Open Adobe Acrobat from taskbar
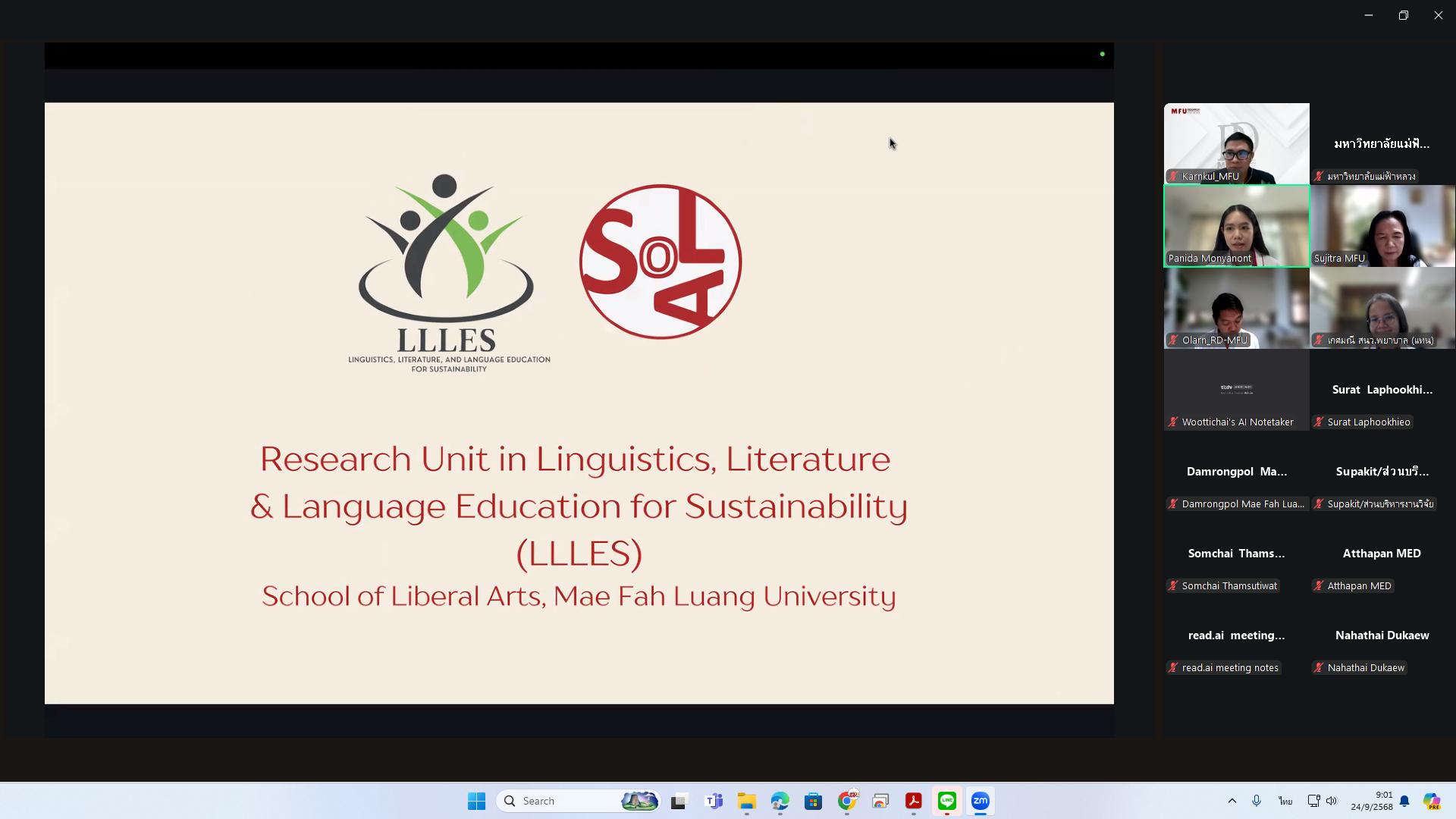 913,801
